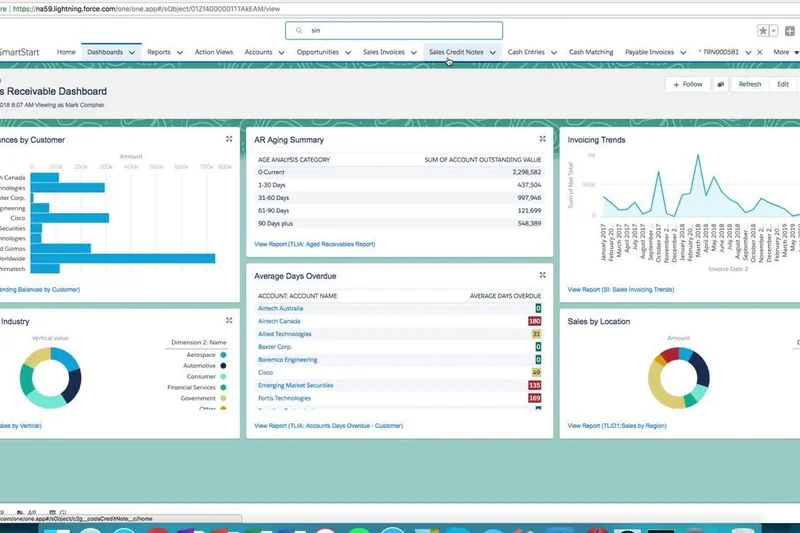Close the TRN000581 tab
Screen dimensions: 800x533
point(760,52)
